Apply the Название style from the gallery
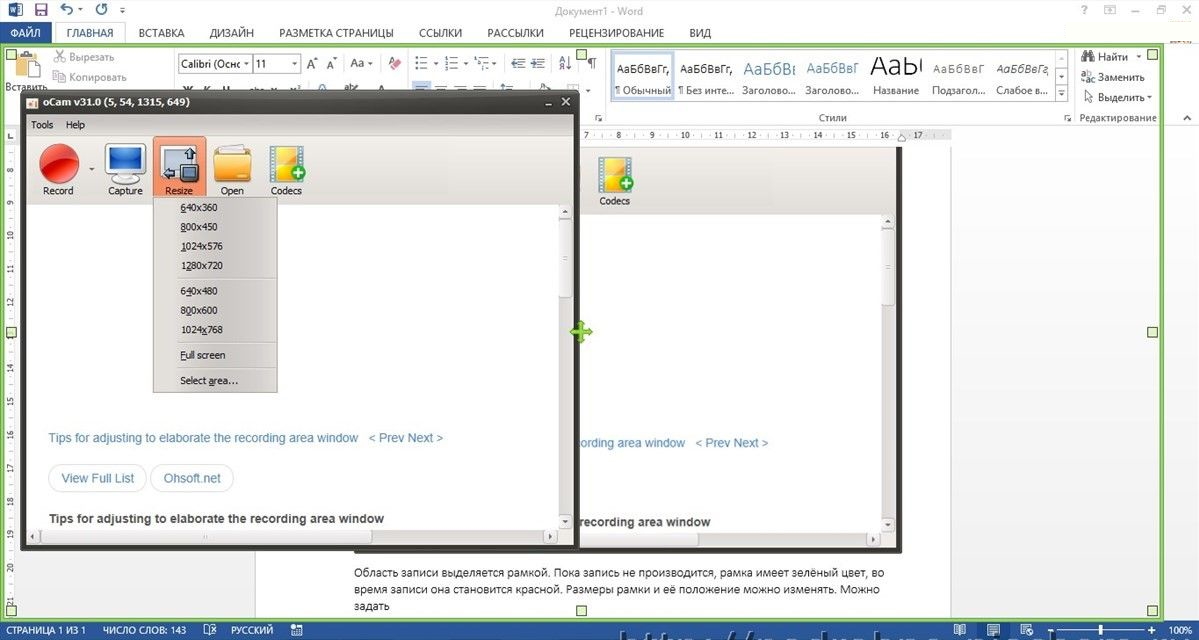 click(895, 74)
